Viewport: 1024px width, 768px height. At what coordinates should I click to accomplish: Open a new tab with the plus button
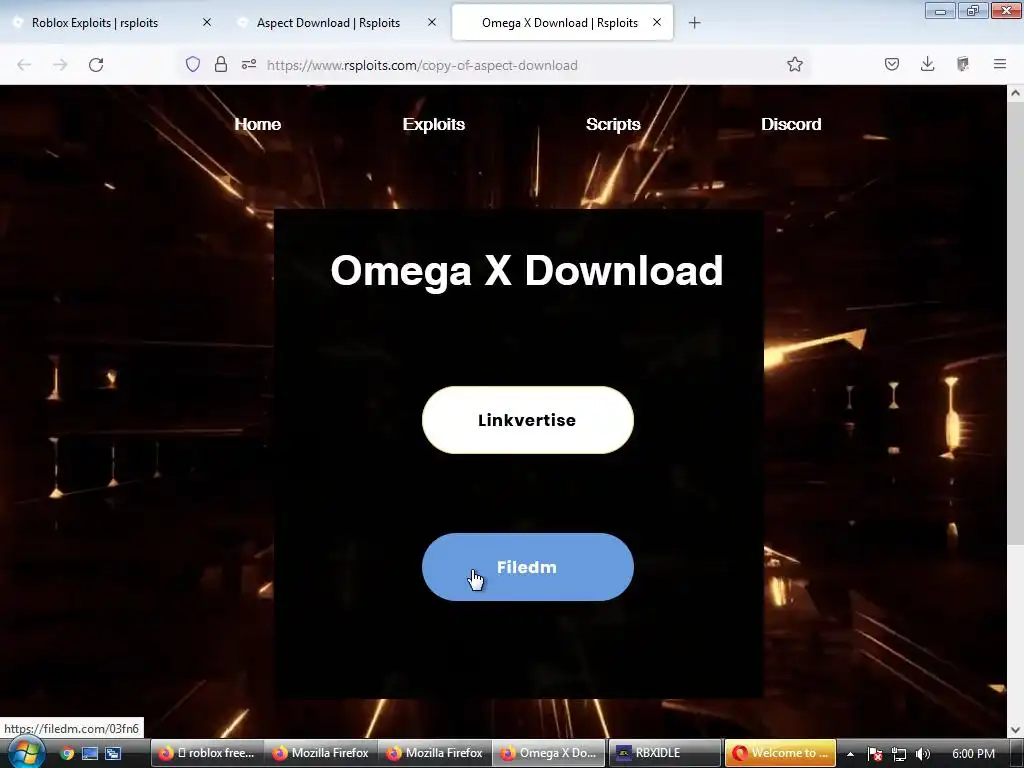pyautogui.click(x=695, y=23)
